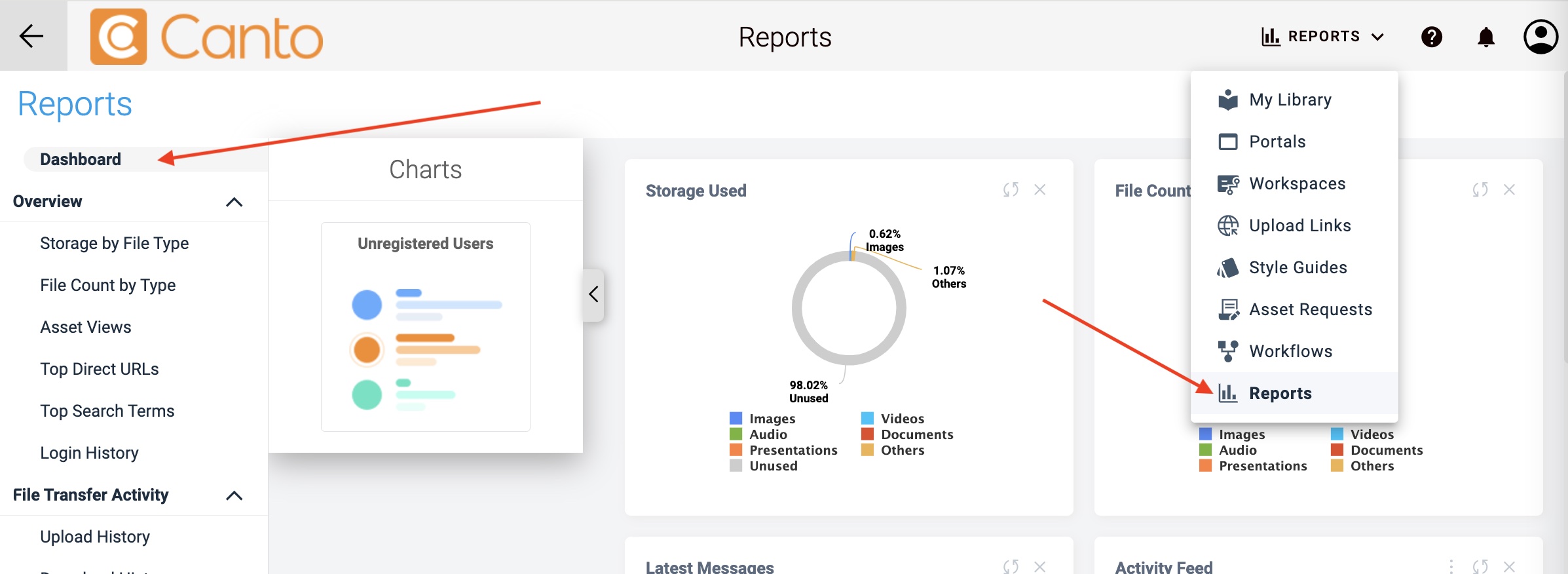
Task: Close the File Count widget
Action: coord(1510,190)
